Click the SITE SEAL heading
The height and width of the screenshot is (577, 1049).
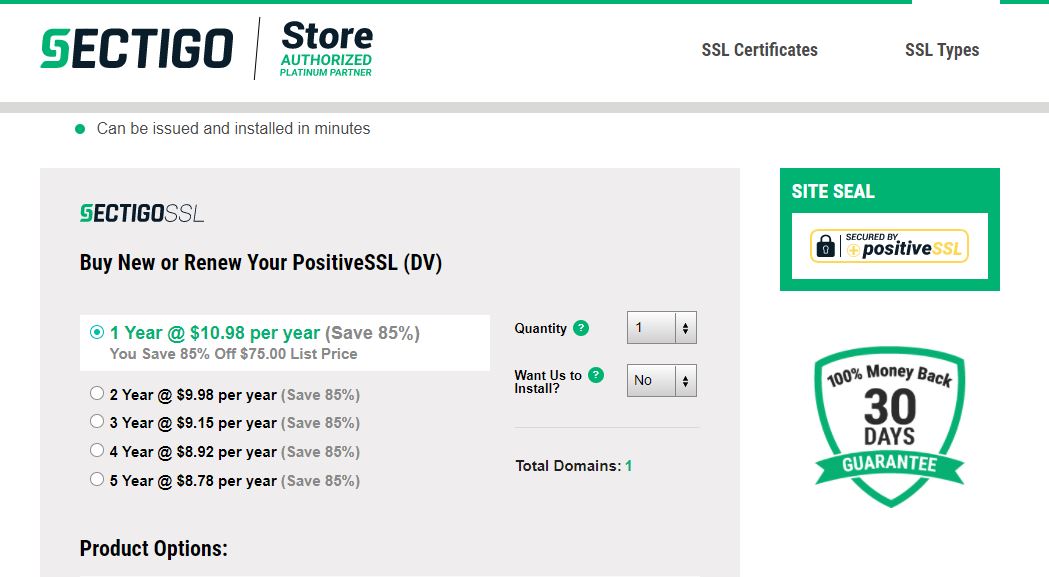pos(833,191)
